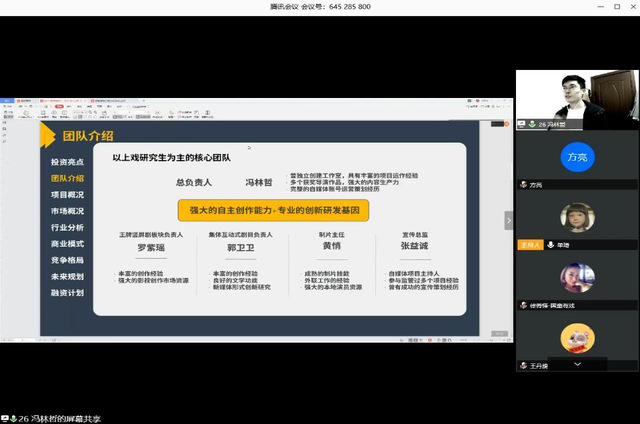Click the 腾讯会议 meeting number title
Image resolution: width=640 pixels, height=424 pixels.
[x=321, y=6]
